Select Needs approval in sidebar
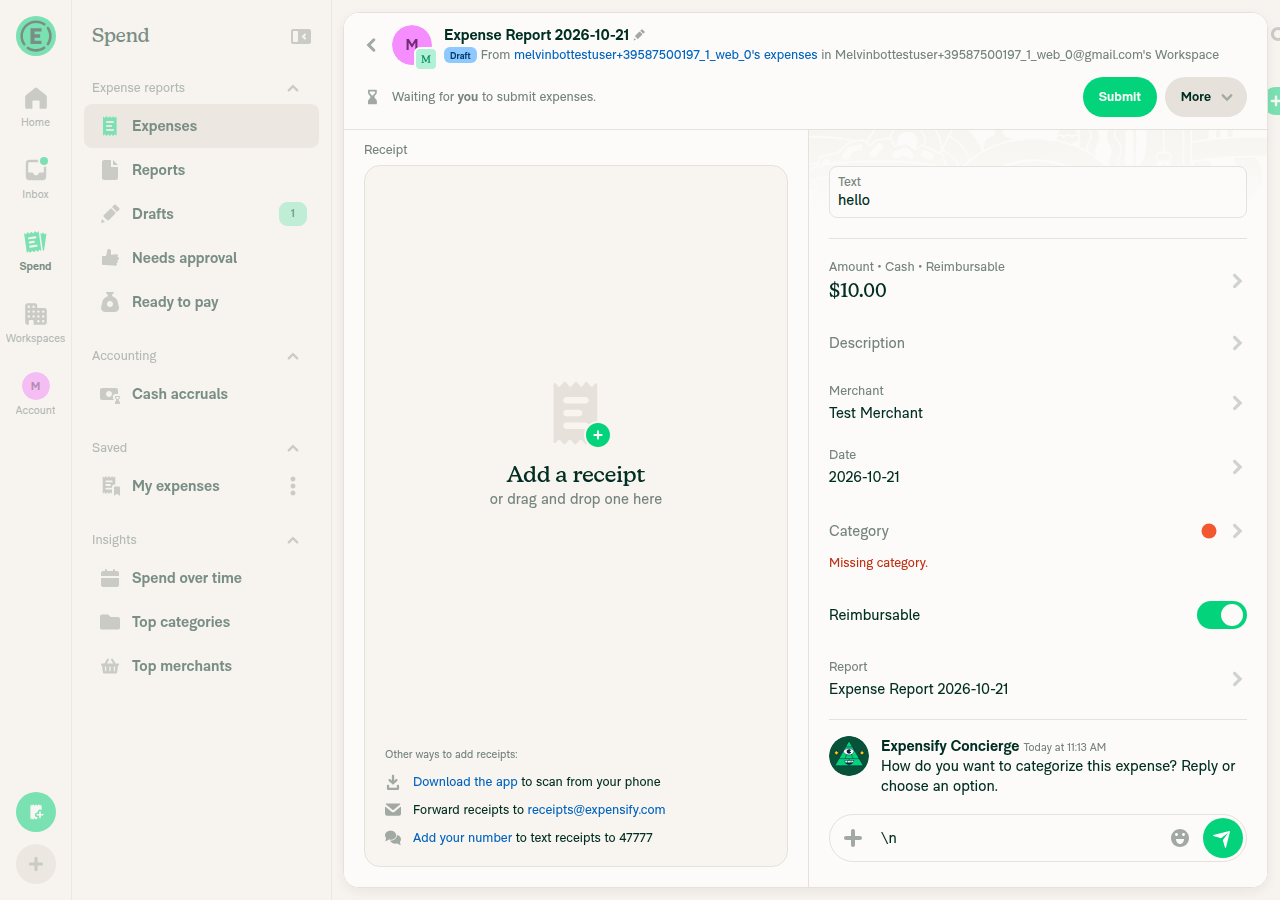Screen dimensions: 1280x900 [x=201, y=258]
